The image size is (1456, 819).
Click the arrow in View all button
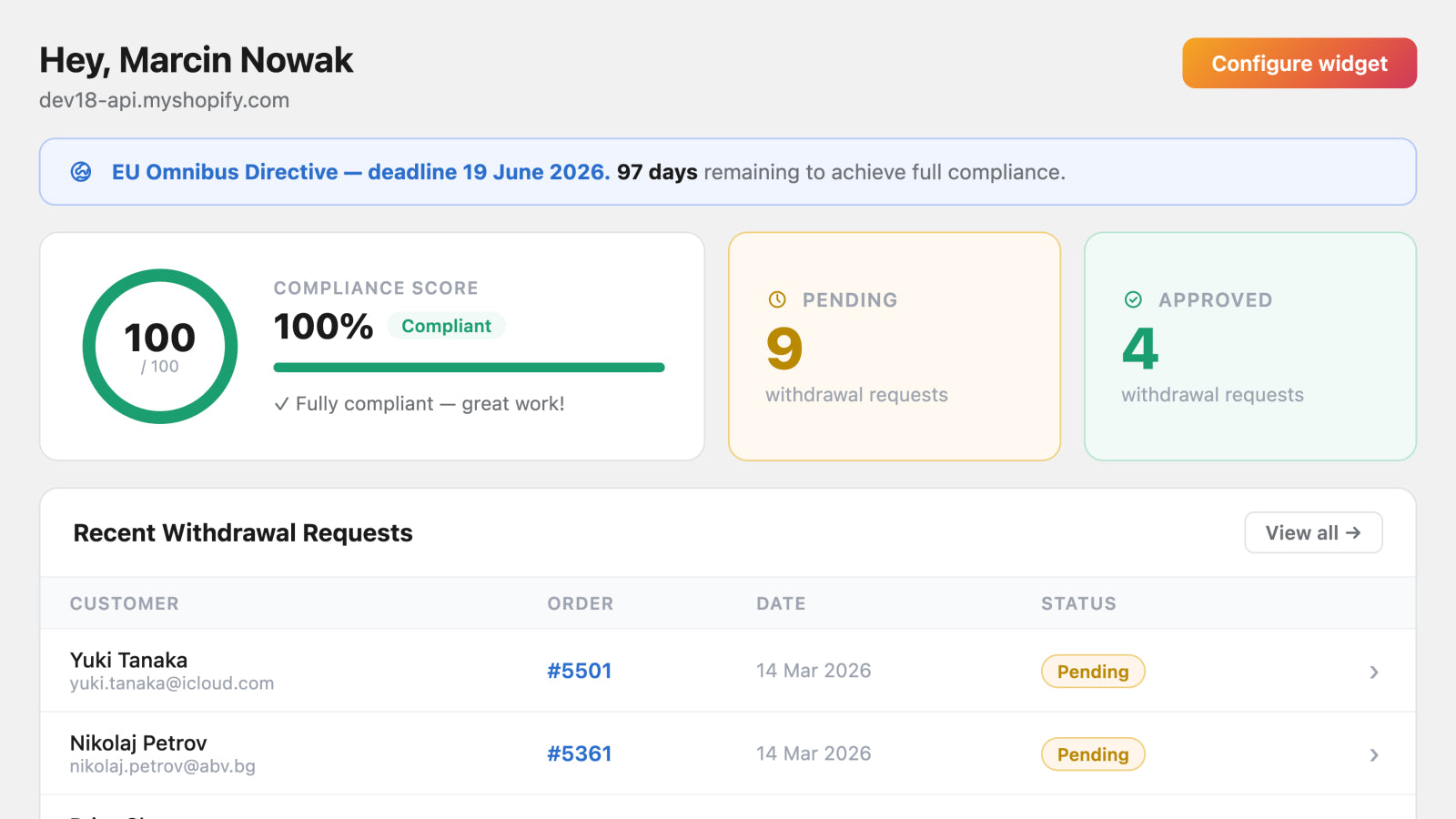coord(1353,532)
